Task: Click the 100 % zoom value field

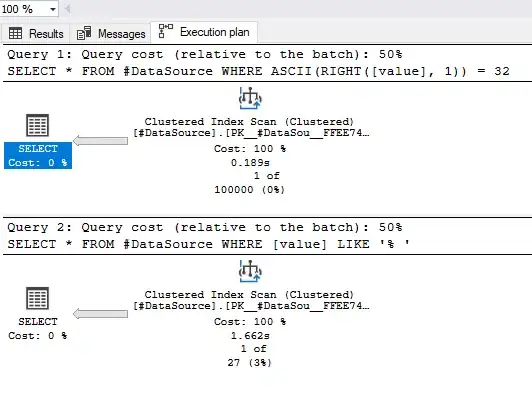Action: (23, 9)
